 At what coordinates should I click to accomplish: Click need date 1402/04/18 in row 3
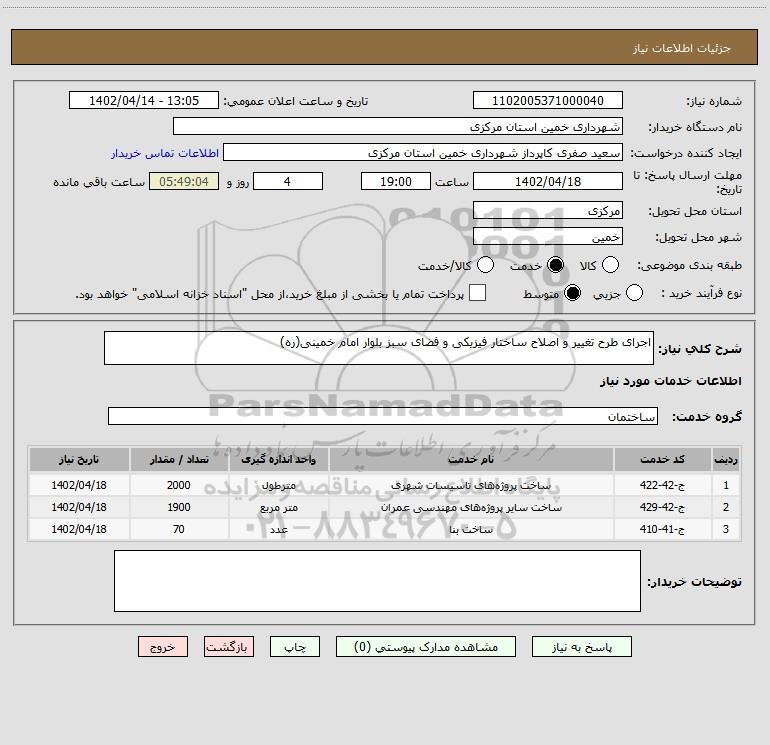click(x=79, y=529)
